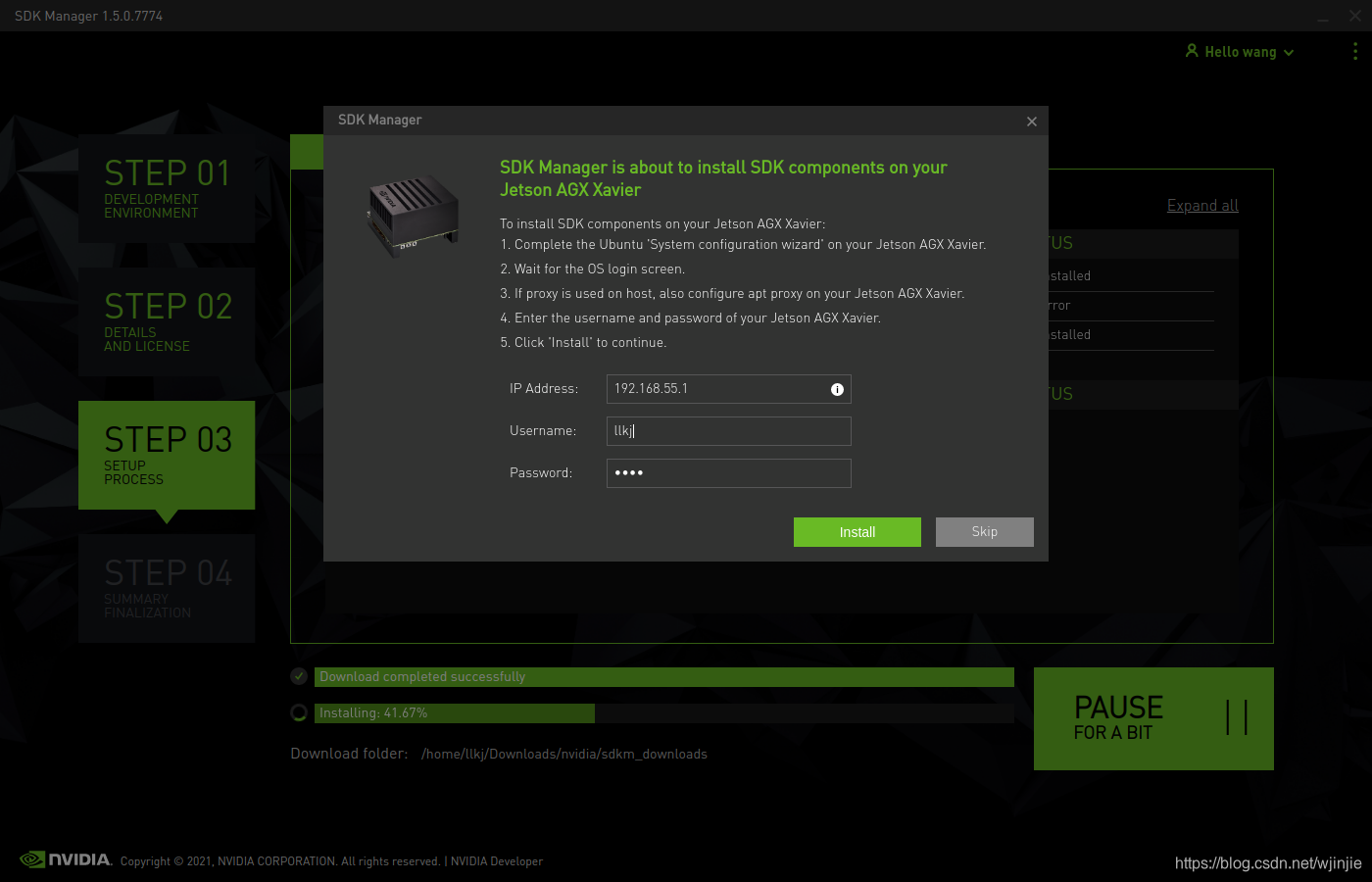This screenshot has height=882, width=1372.
Task: Click the Expand all link
Action: pyautogui.click(x=1202, y=206)
